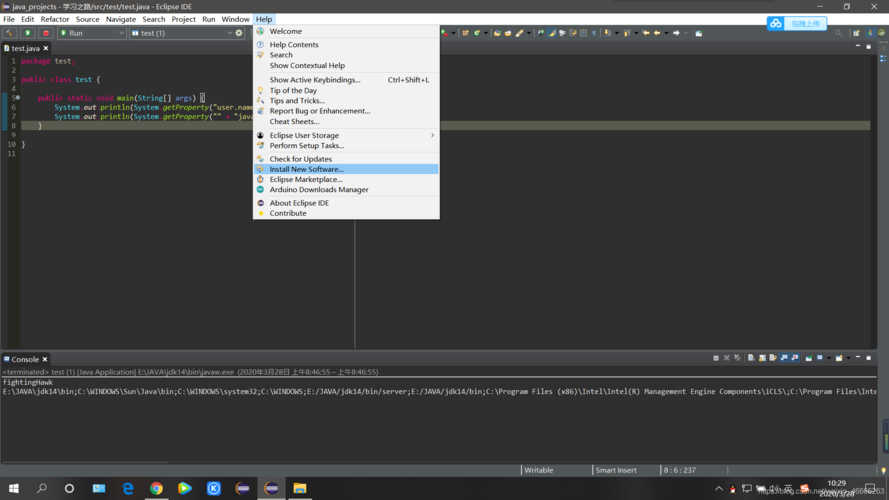Toggle Show Whitespace Characters pilcrow icon
Screen dimensions: 889x500
pyautogui.click(x=594, y=33)
